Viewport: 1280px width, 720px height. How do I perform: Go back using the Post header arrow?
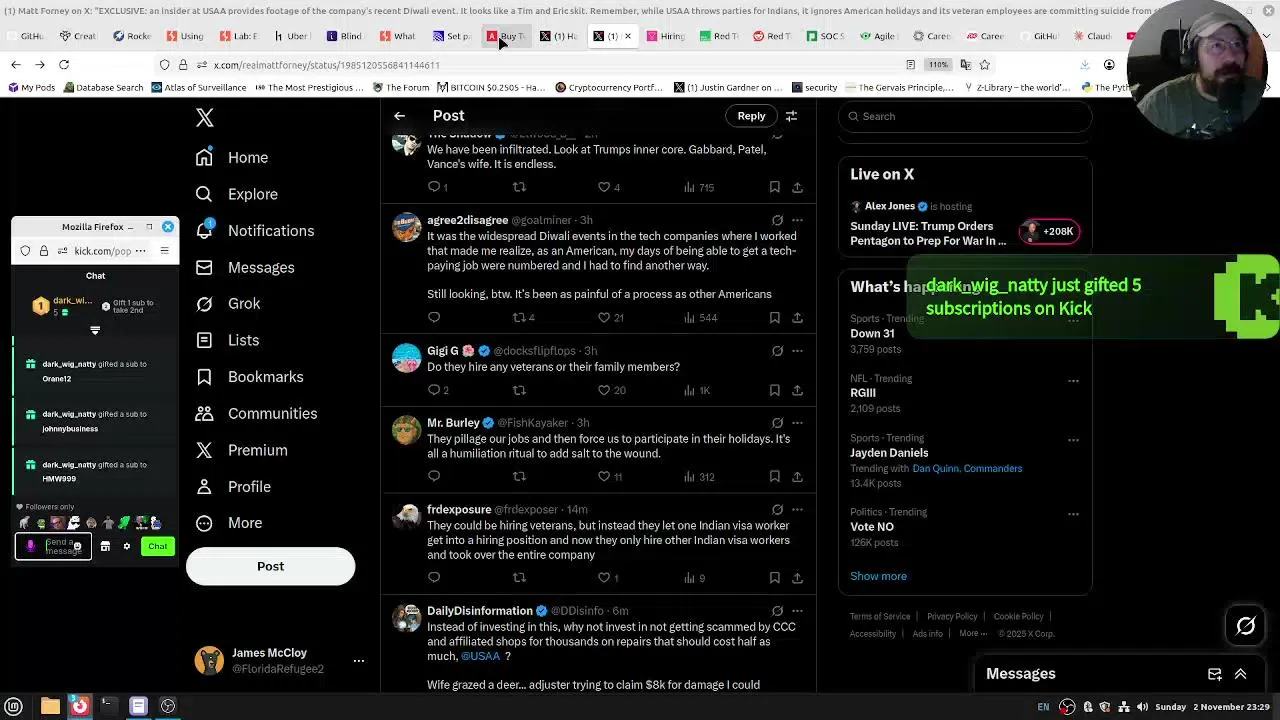[399, 116]
